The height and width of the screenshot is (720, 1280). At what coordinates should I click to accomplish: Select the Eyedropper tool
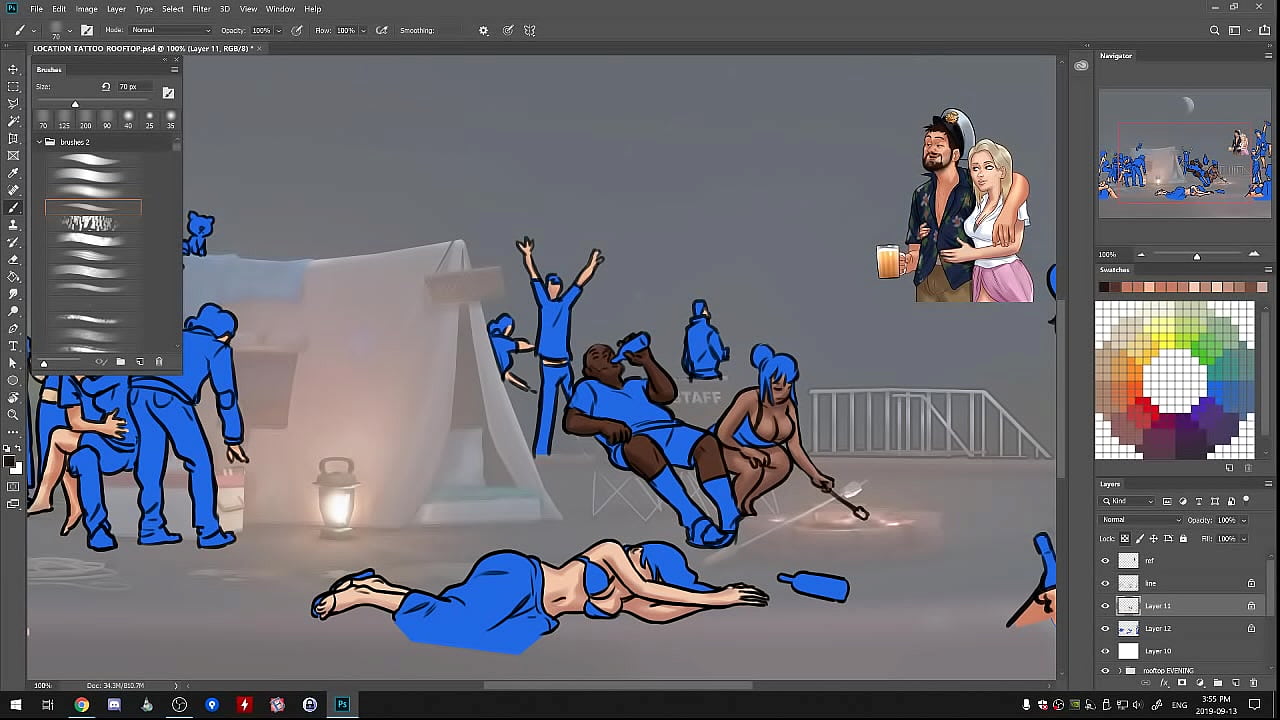click(13, 173)
